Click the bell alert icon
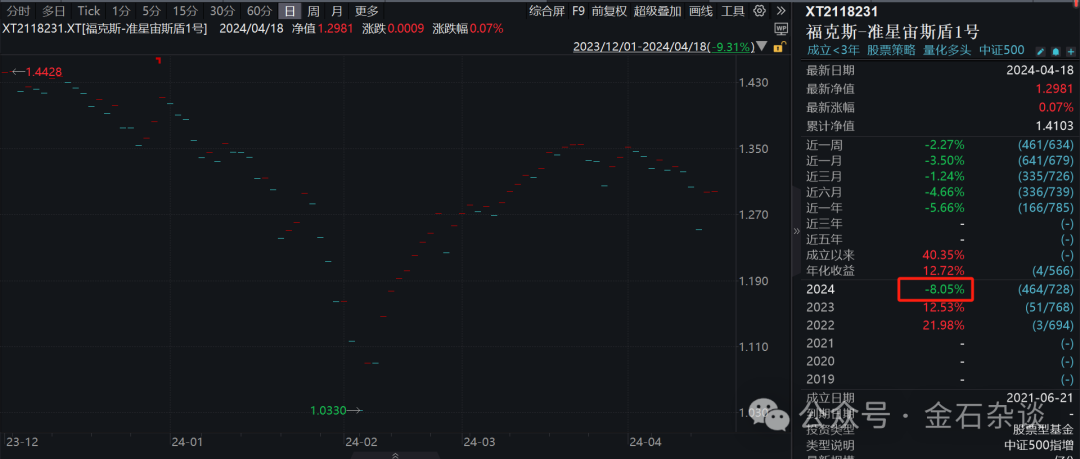This screenshot has width=1080, height=459. [1054, 51]
